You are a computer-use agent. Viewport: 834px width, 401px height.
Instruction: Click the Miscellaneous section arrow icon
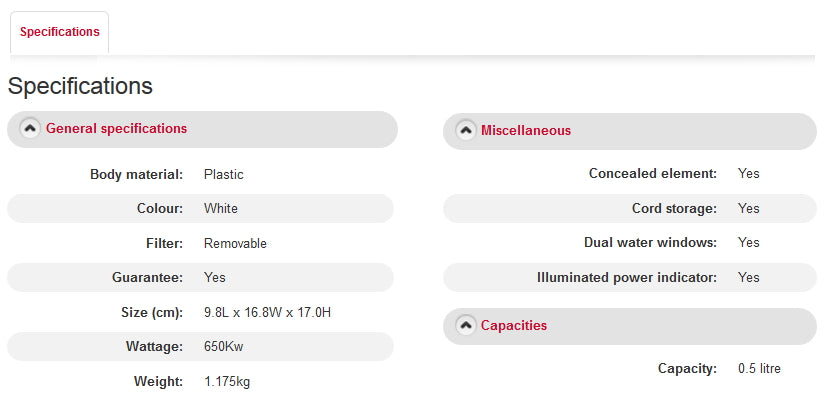coord(465,131)
